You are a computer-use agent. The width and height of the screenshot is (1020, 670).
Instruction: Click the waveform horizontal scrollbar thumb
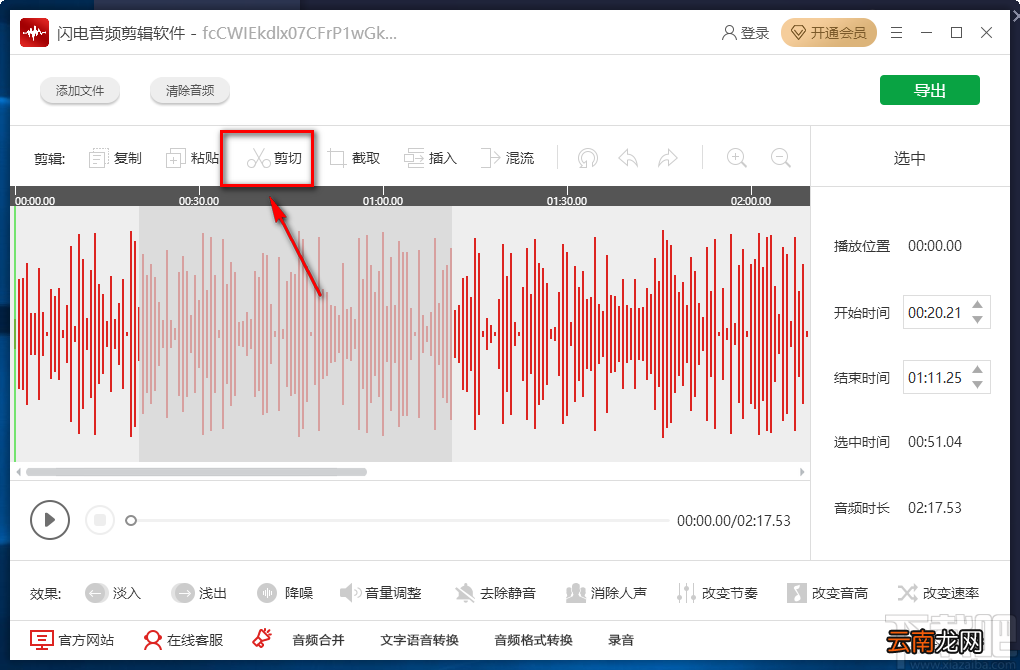[196, 472]
